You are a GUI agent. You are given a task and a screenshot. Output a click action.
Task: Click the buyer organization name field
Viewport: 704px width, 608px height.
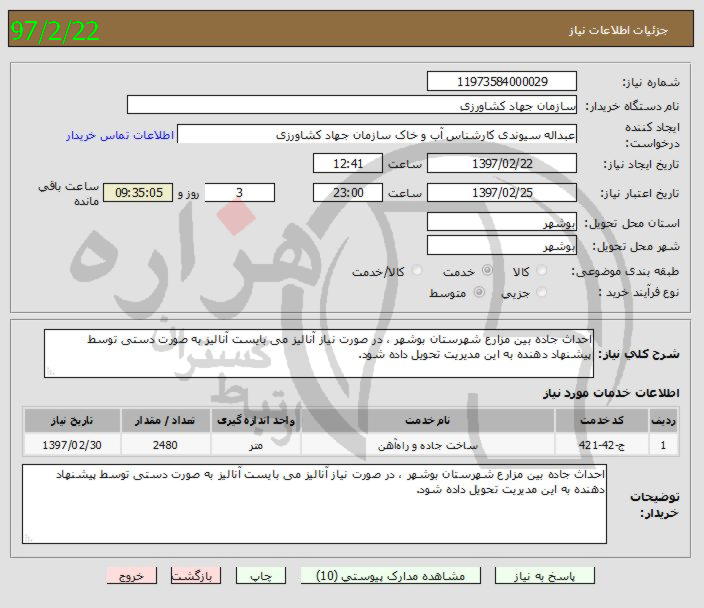coord(352,105)
